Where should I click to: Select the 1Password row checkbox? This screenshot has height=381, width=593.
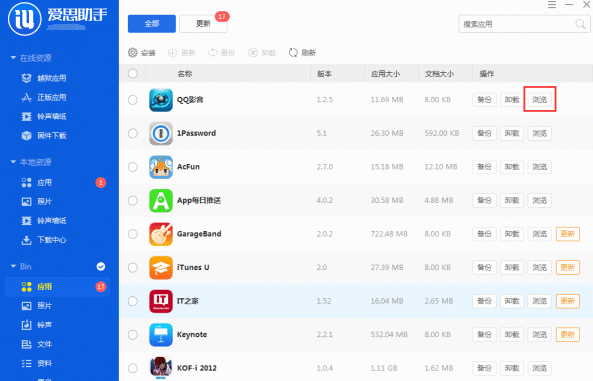tap(133, 133)
